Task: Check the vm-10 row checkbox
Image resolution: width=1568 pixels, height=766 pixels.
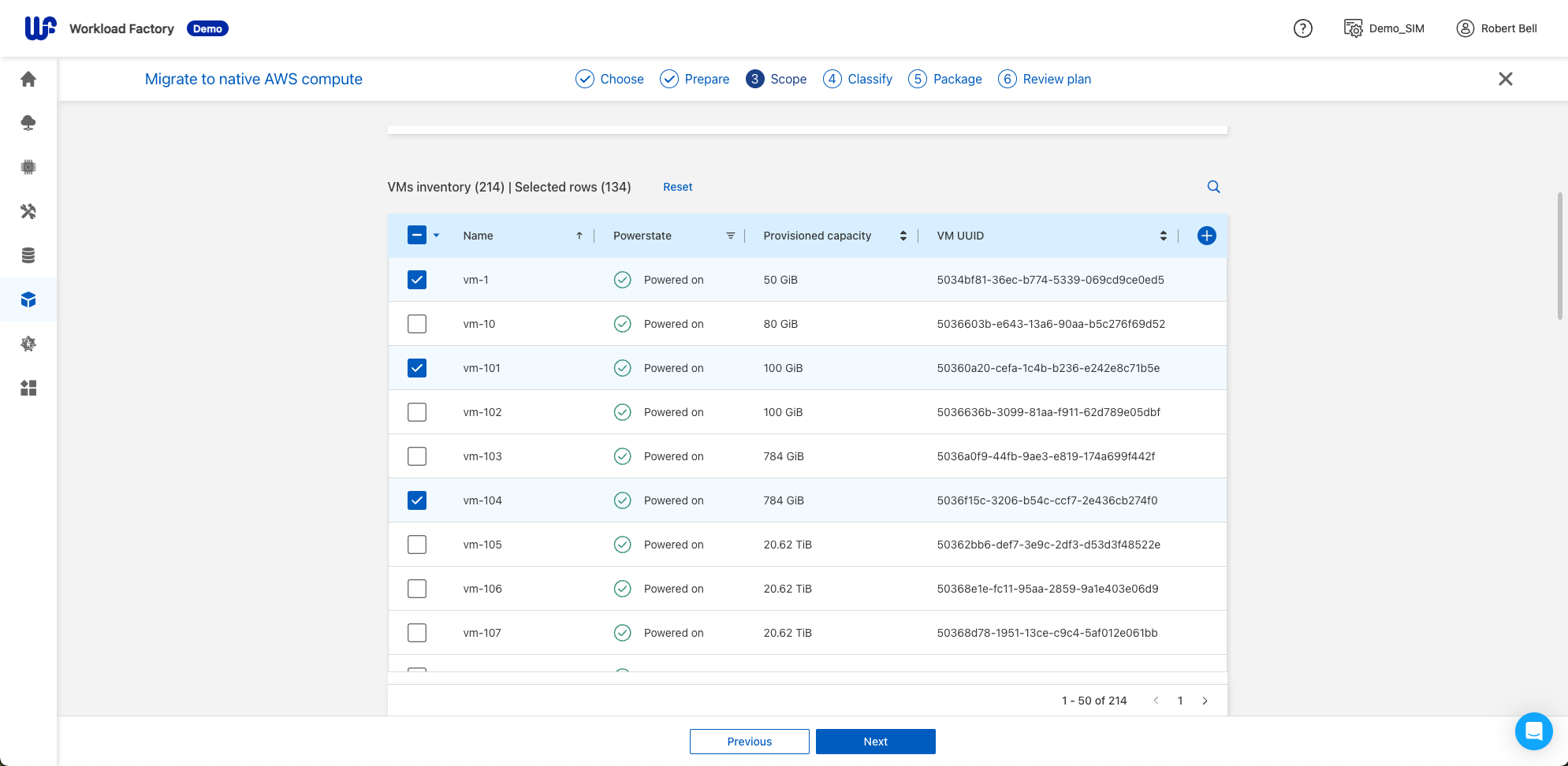Action: 417,324
